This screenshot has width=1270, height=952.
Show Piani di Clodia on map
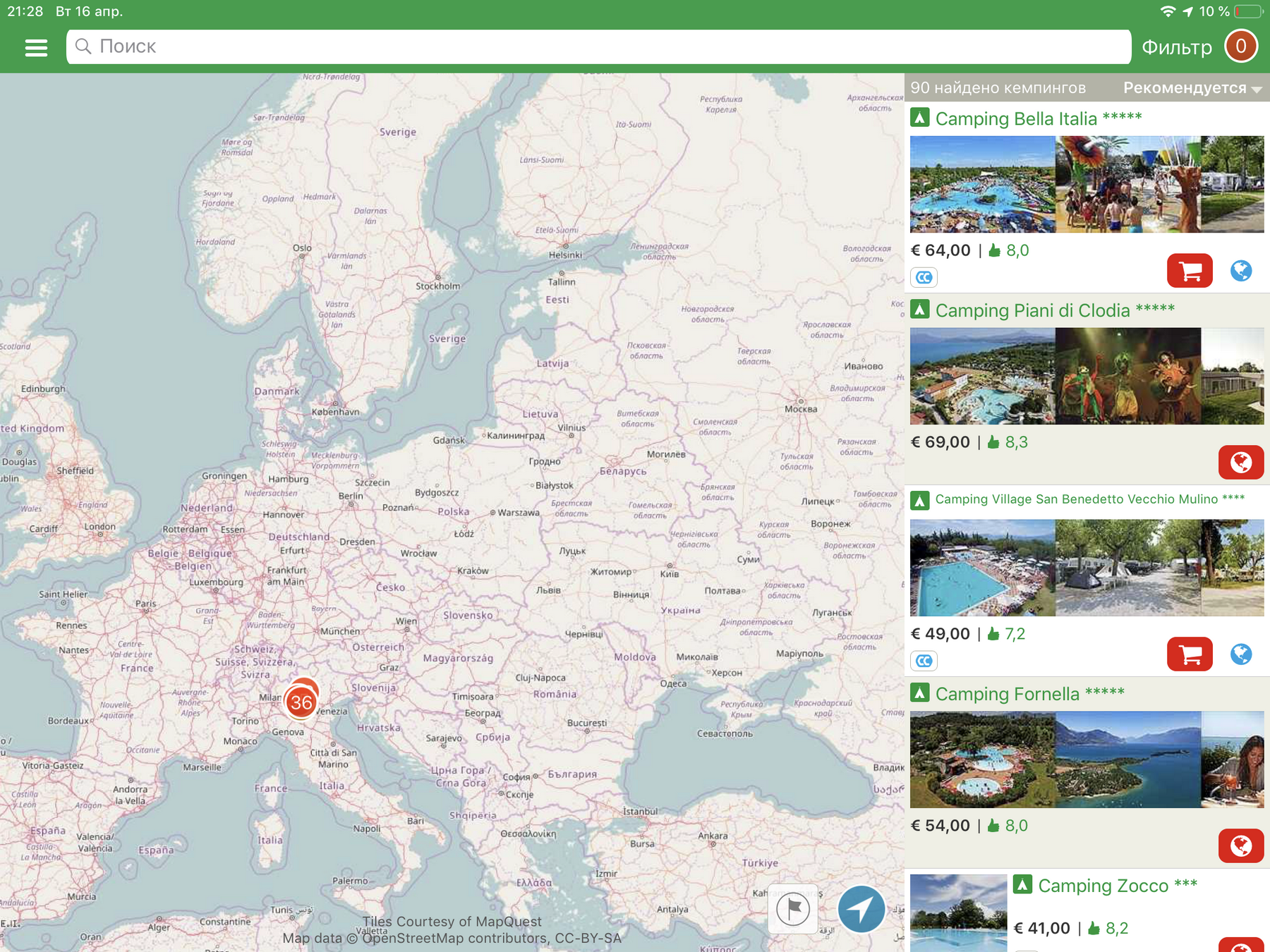[x=1241, y=463]
